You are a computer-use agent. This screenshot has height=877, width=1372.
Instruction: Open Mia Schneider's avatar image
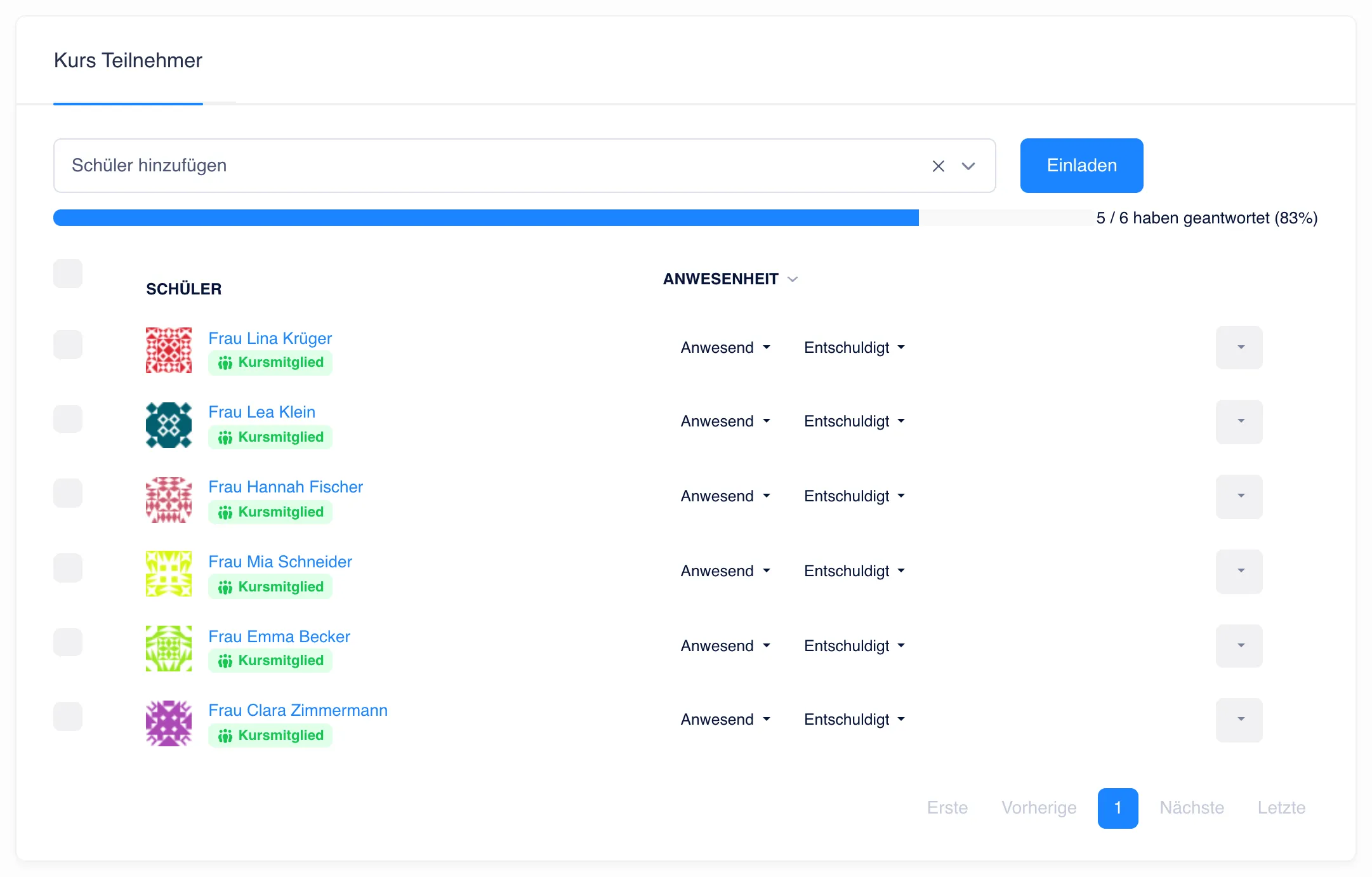coord(169,574)
